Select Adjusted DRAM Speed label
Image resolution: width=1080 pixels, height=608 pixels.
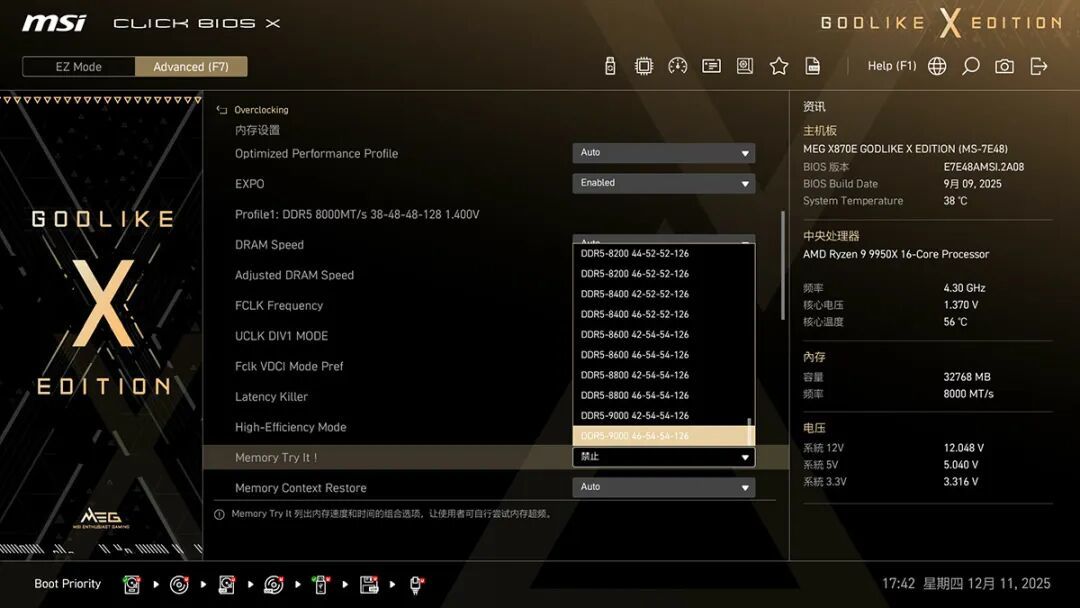click(294, 275)
